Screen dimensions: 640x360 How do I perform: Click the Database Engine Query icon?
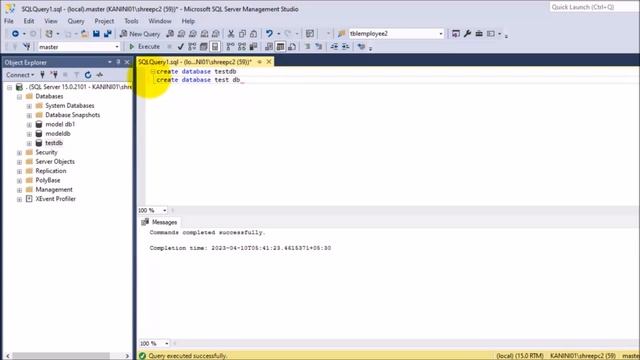coord(170,34)
